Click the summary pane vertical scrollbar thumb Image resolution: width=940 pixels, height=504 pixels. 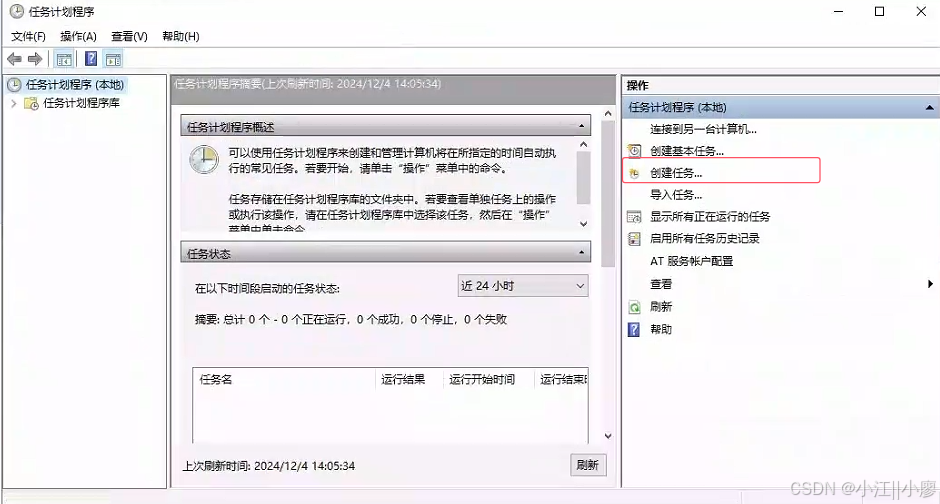pyautogui.click(x=608, y=194)
